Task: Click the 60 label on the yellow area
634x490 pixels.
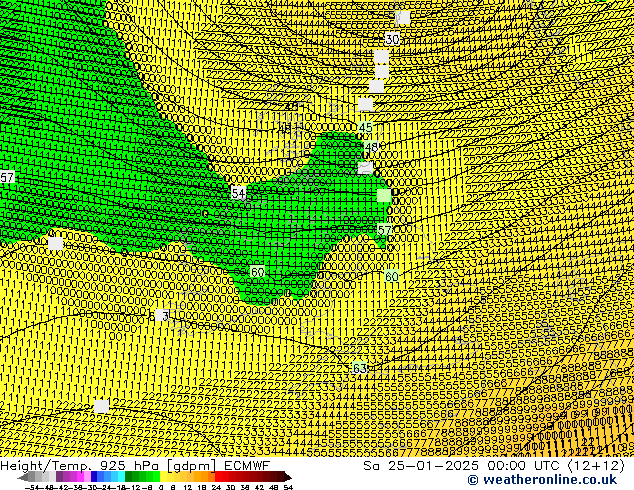Action: tap(392, 277)
